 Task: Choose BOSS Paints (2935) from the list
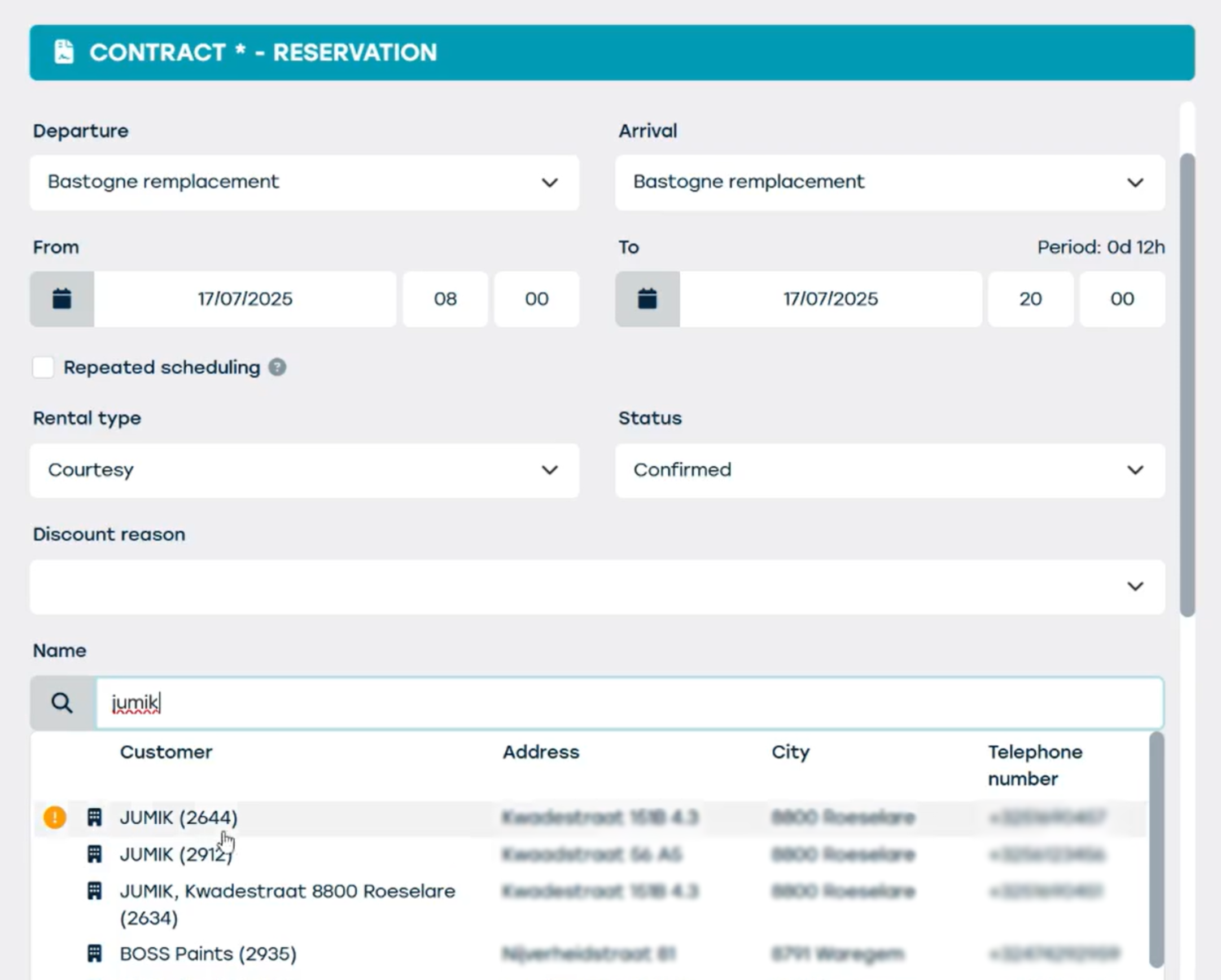[x=208, y=954]
